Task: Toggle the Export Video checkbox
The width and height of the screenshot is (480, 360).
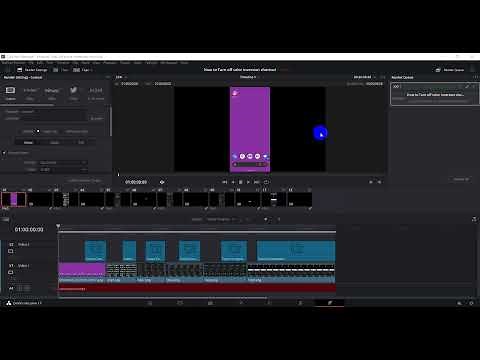Action: point(4,153)
